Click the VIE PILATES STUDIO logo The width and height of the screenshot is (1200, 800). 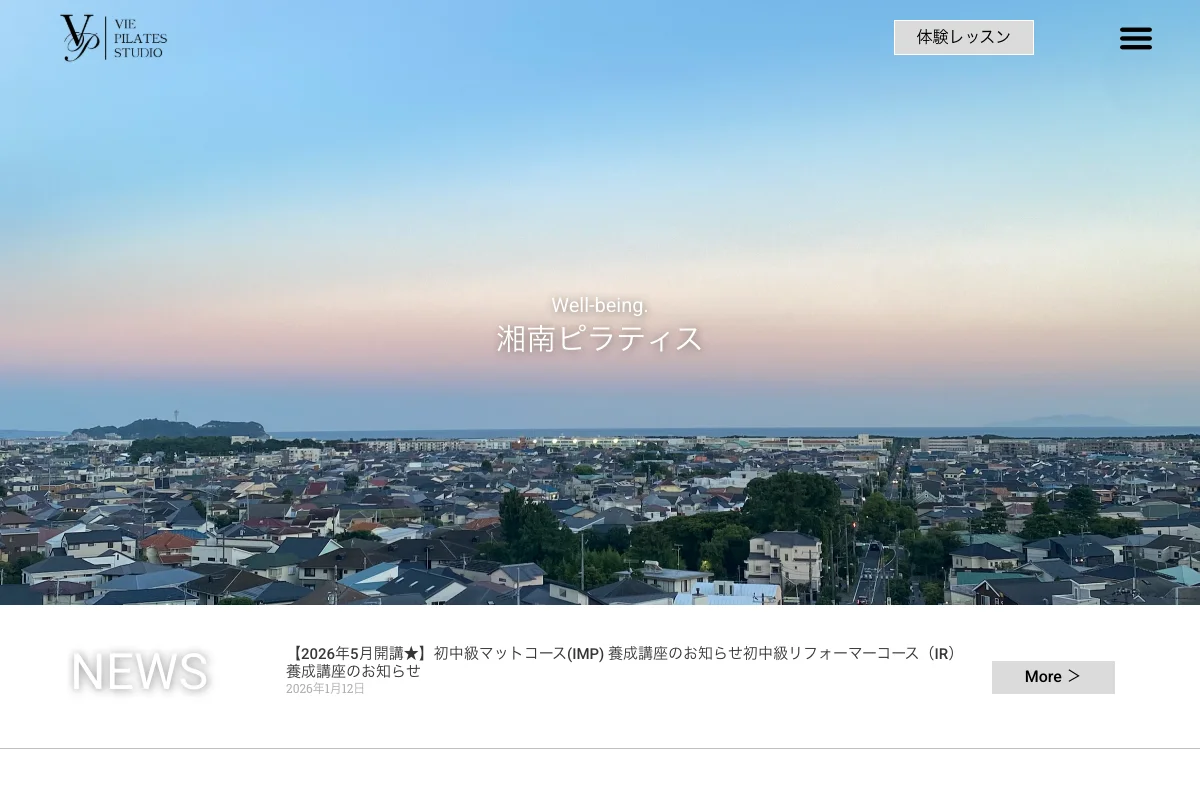pos(113,37)
